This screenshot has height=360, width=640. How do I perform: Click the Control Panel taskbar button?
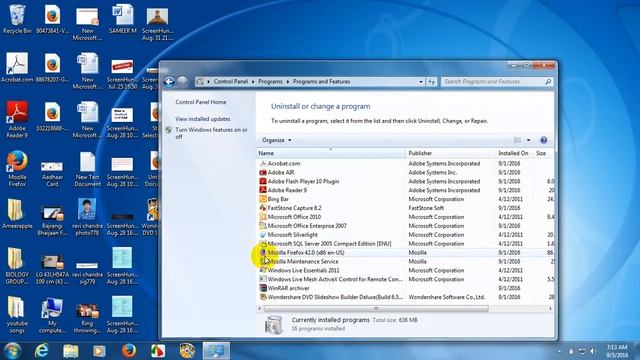pos(216,351)
